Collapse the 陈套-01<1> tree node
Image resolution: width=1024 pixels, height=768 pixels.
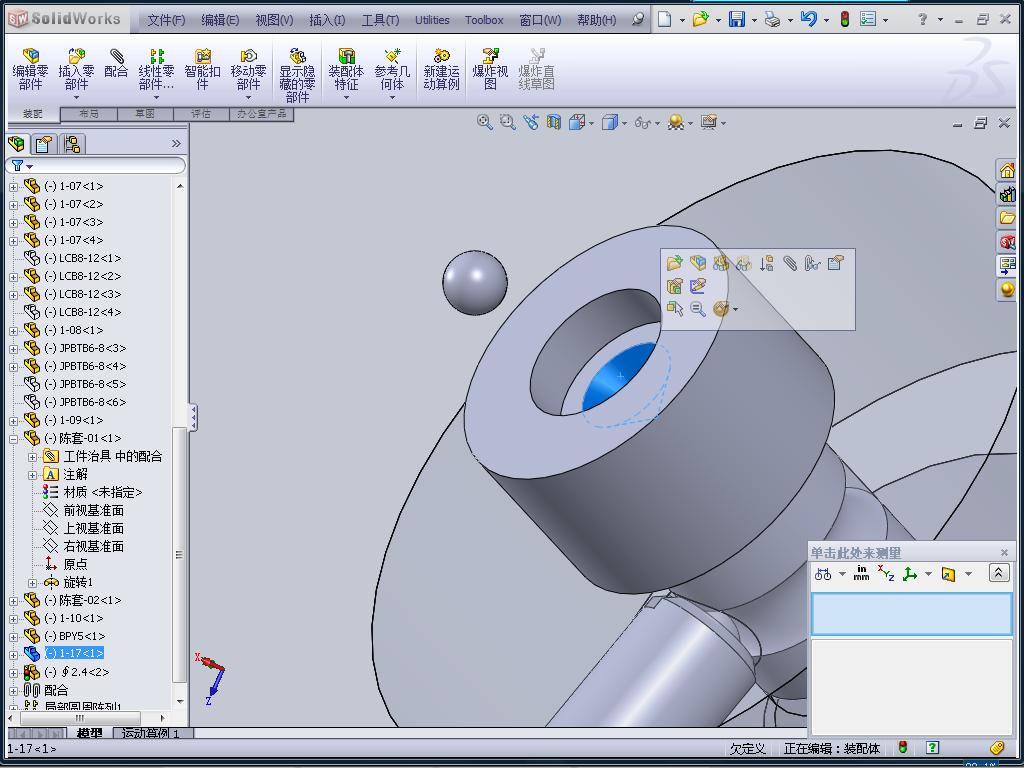coord(14,438)
